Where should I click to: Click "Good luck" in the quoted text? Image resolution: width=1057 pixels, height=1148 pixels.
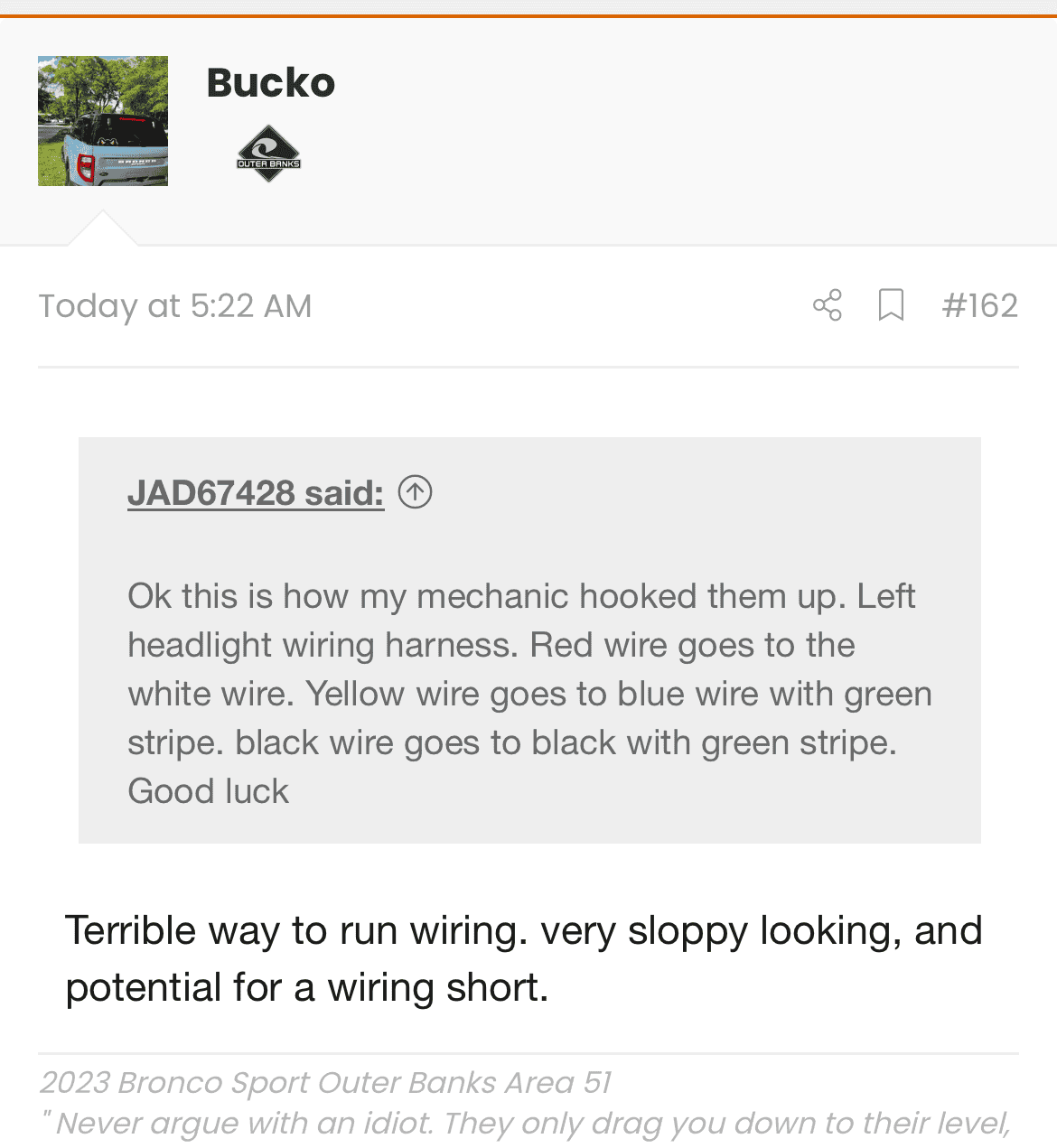pos(209,791)
